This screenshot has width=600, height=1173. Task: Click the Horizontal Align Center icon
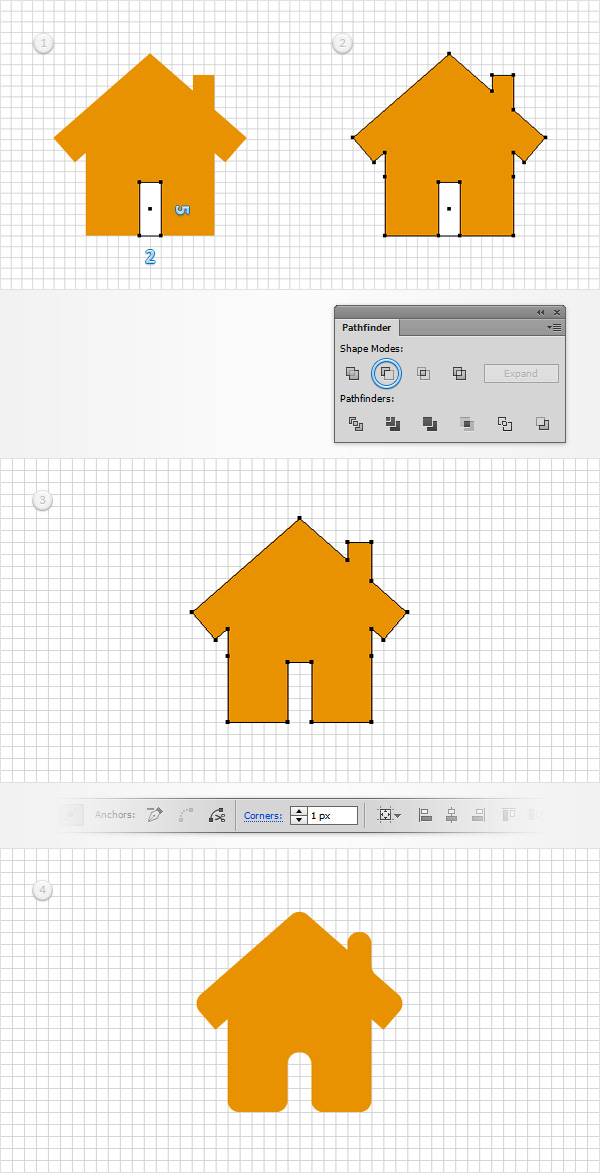(451, 815)
